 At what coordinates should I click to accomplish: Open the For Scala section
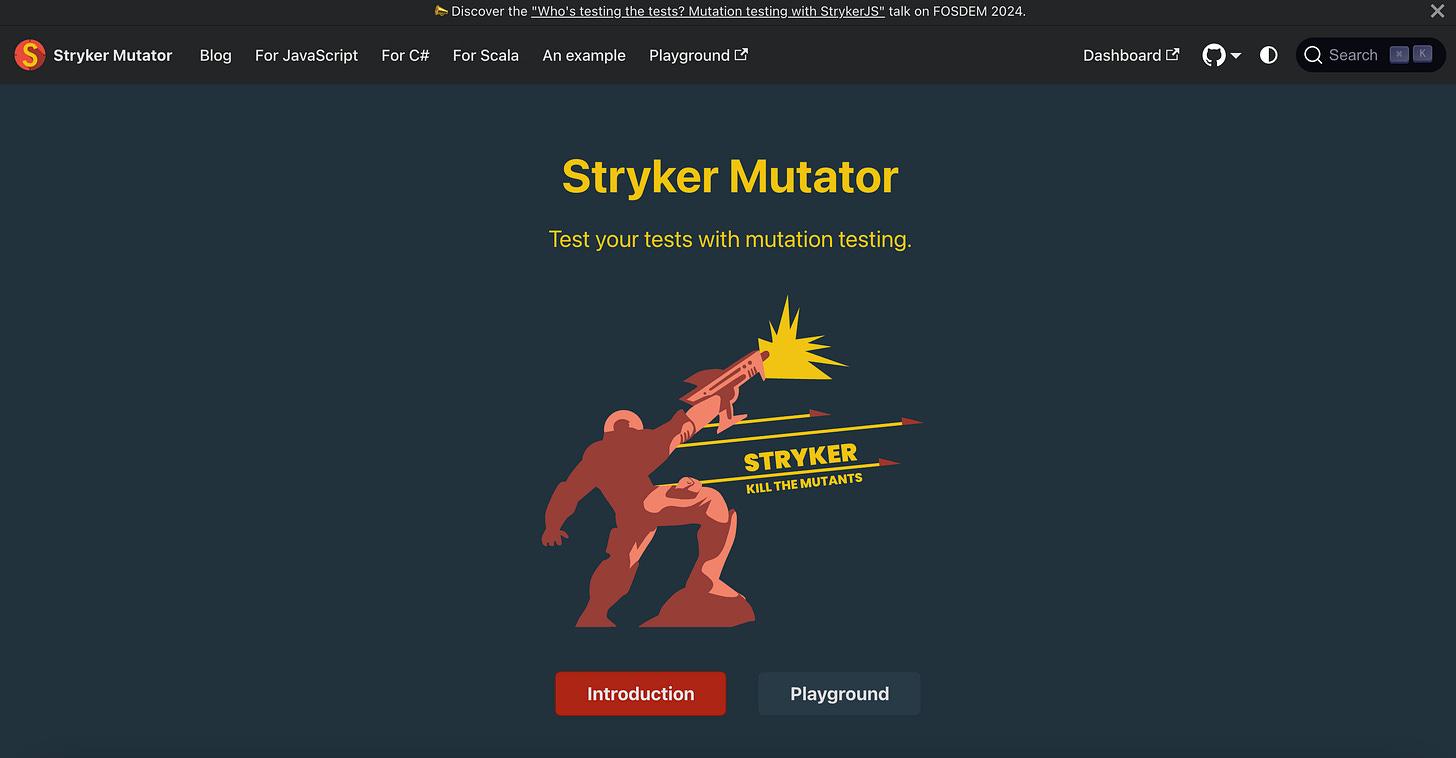point(485,55)
